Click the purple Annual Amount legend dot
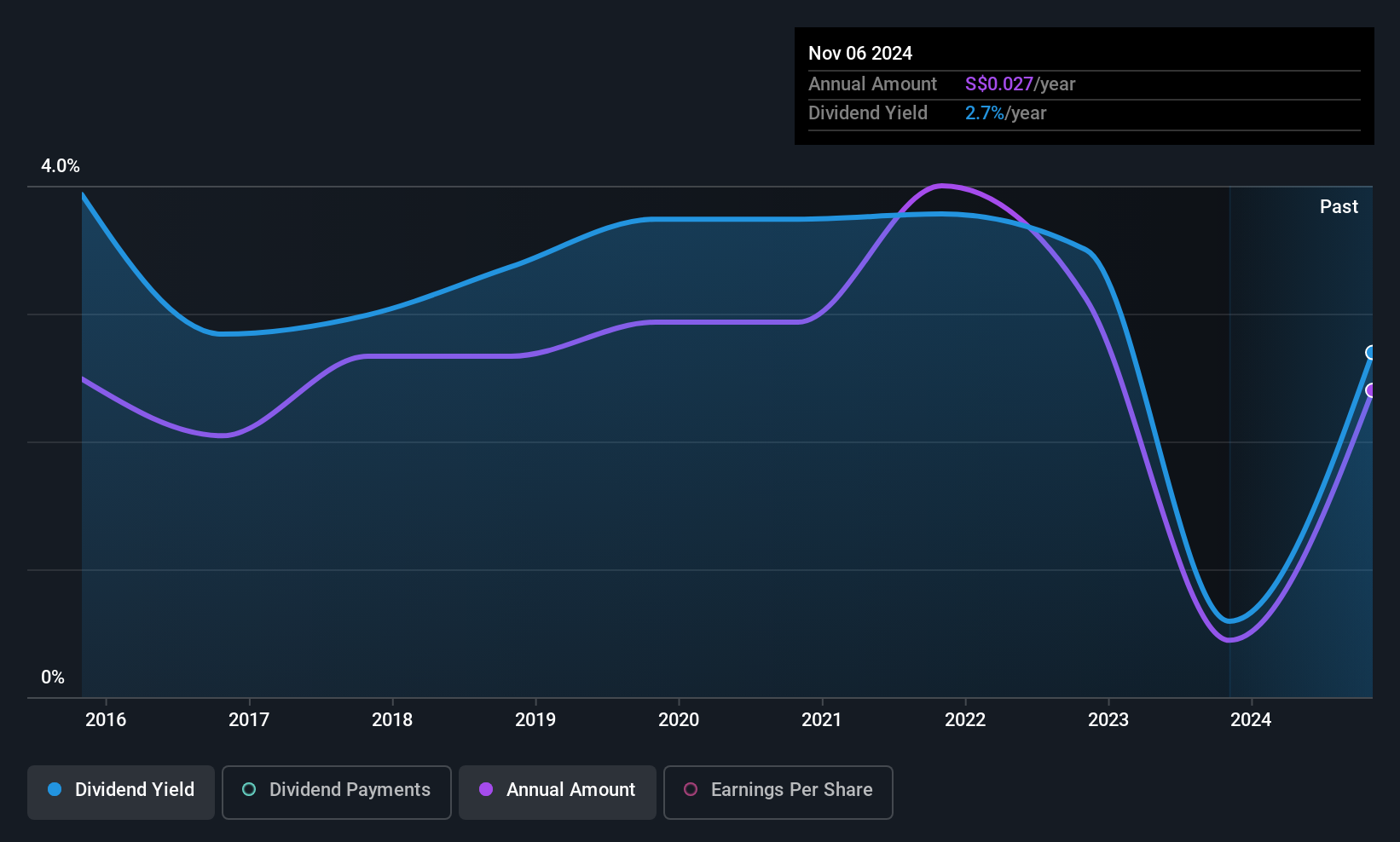The image size is (1400, 842). (x=486, y=789)
